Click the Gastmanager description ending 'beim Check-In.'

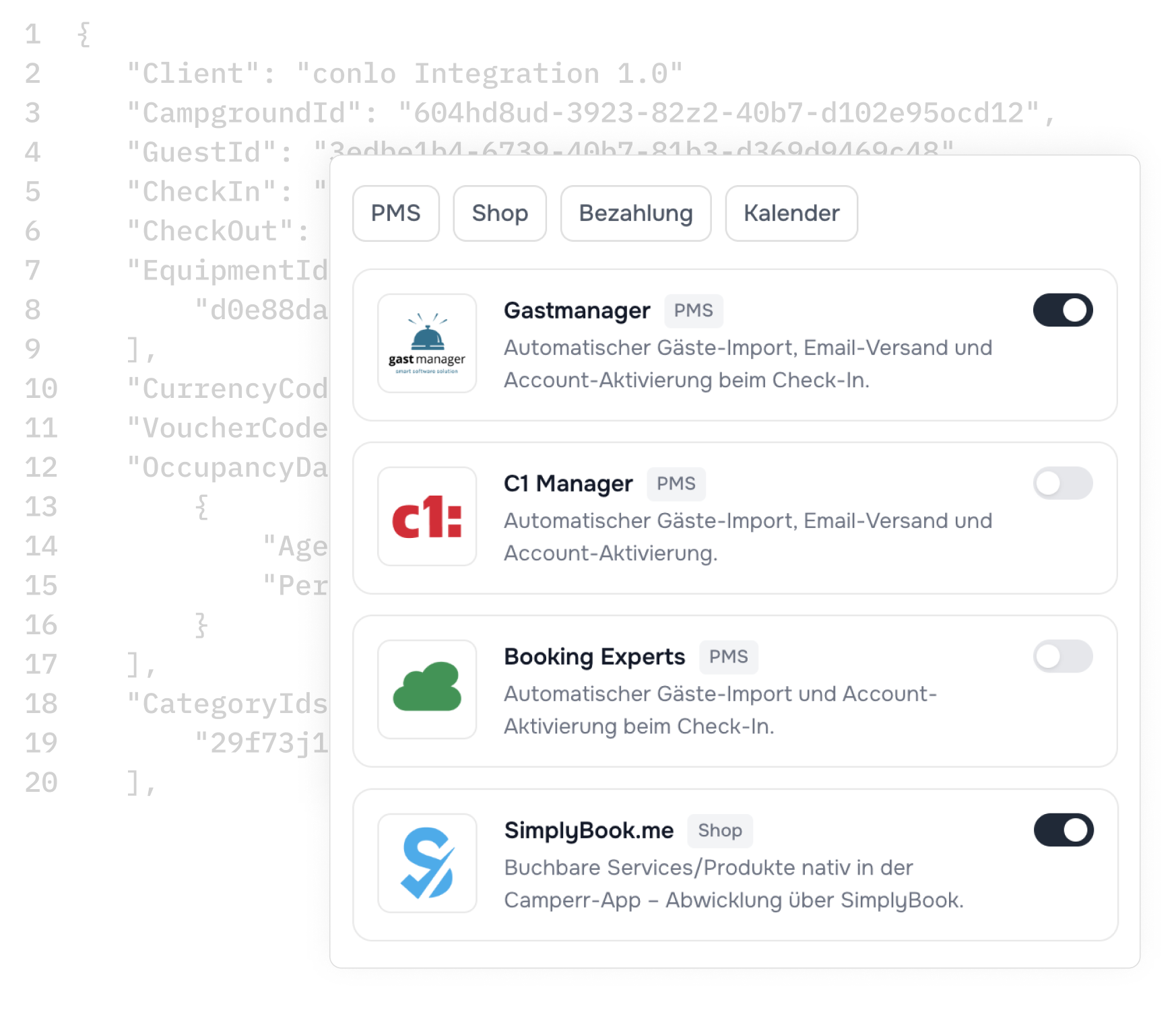coord(748,364)
